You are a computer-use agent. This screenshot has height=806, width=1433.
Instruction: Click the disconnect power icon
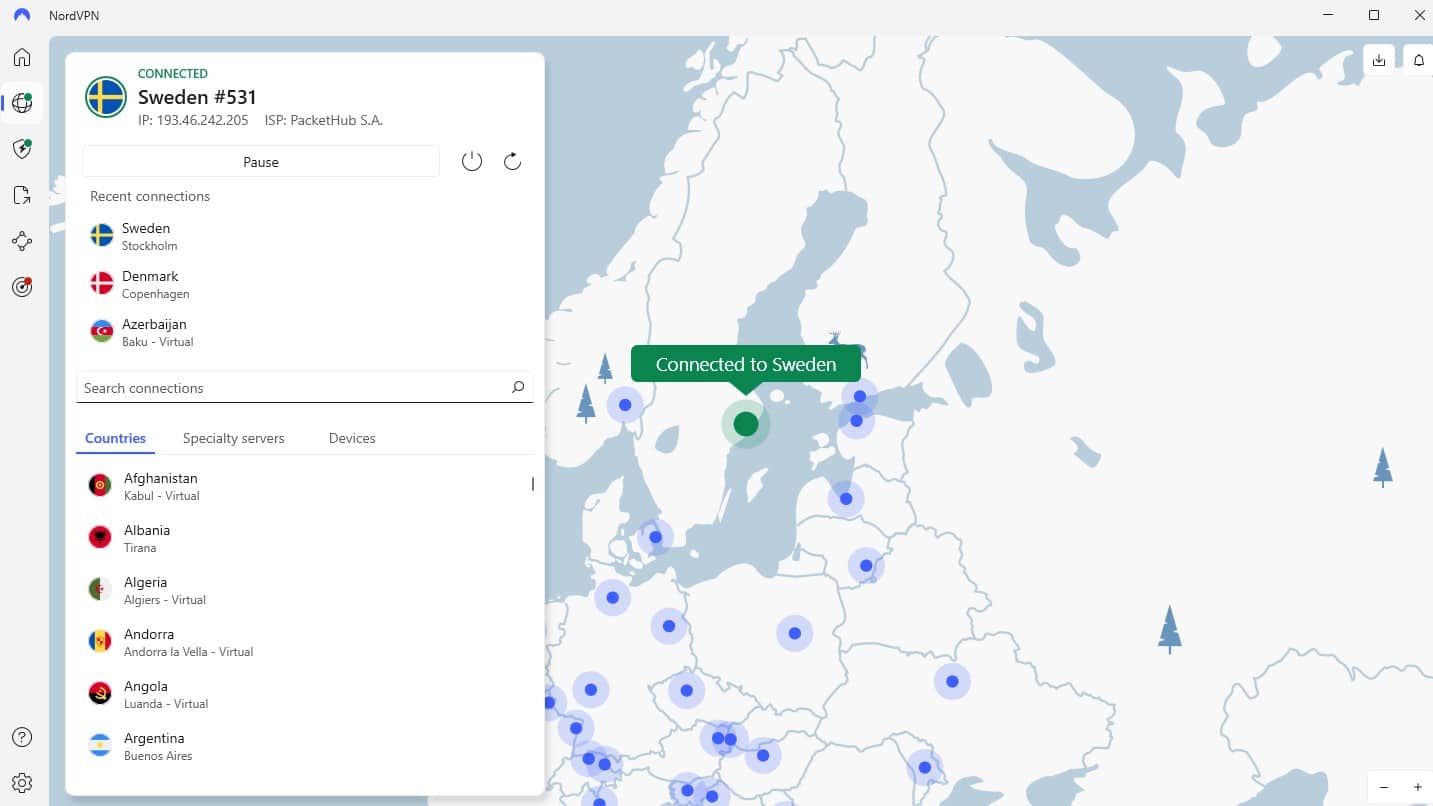tap(472, 161)
